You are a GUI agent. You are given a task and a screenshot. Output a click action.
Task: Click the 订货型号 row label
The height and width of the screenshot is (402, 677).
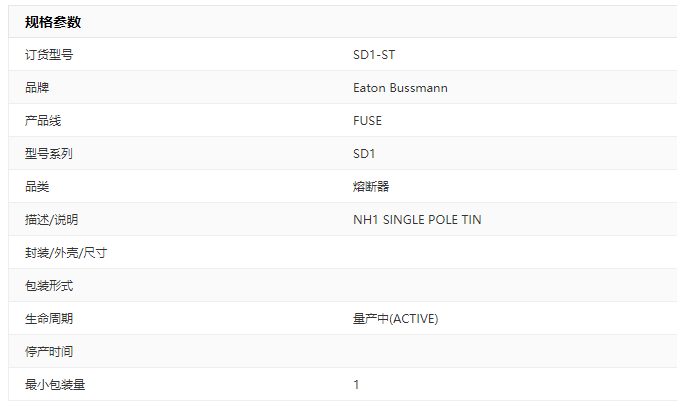click(x=49, y=55)
